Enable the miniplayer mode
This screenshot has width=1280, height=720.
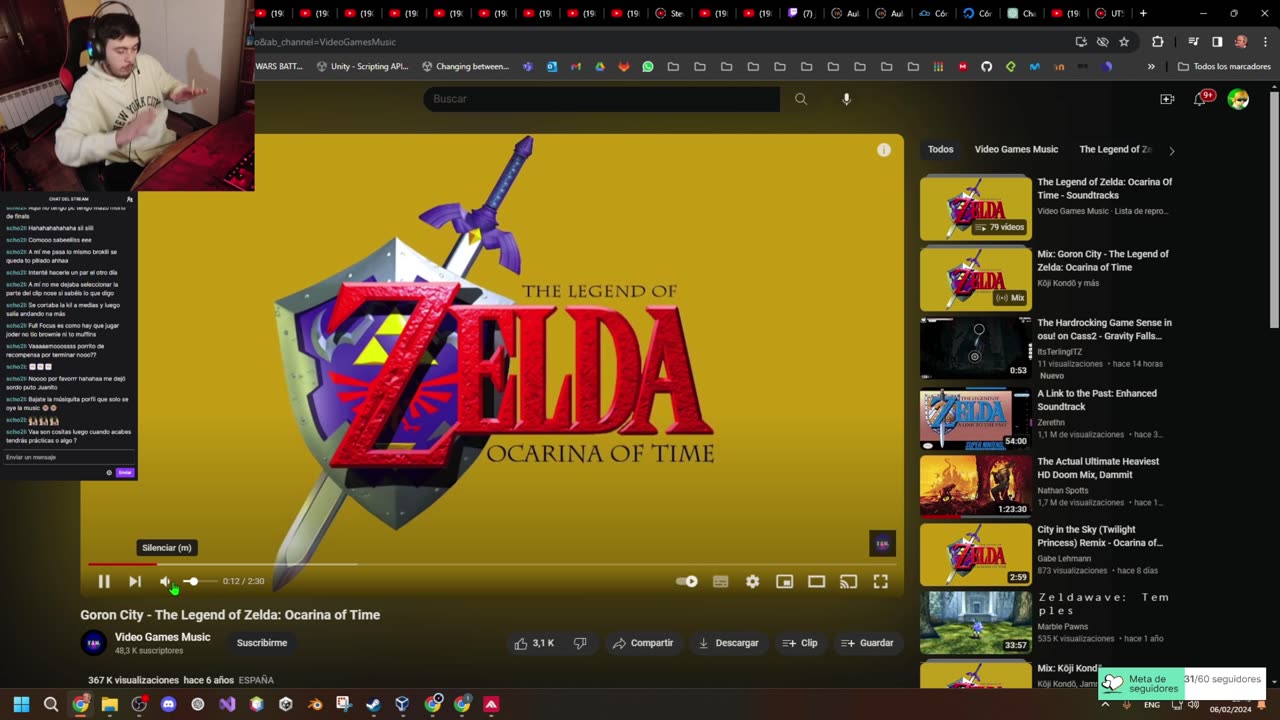click(784, 581)
